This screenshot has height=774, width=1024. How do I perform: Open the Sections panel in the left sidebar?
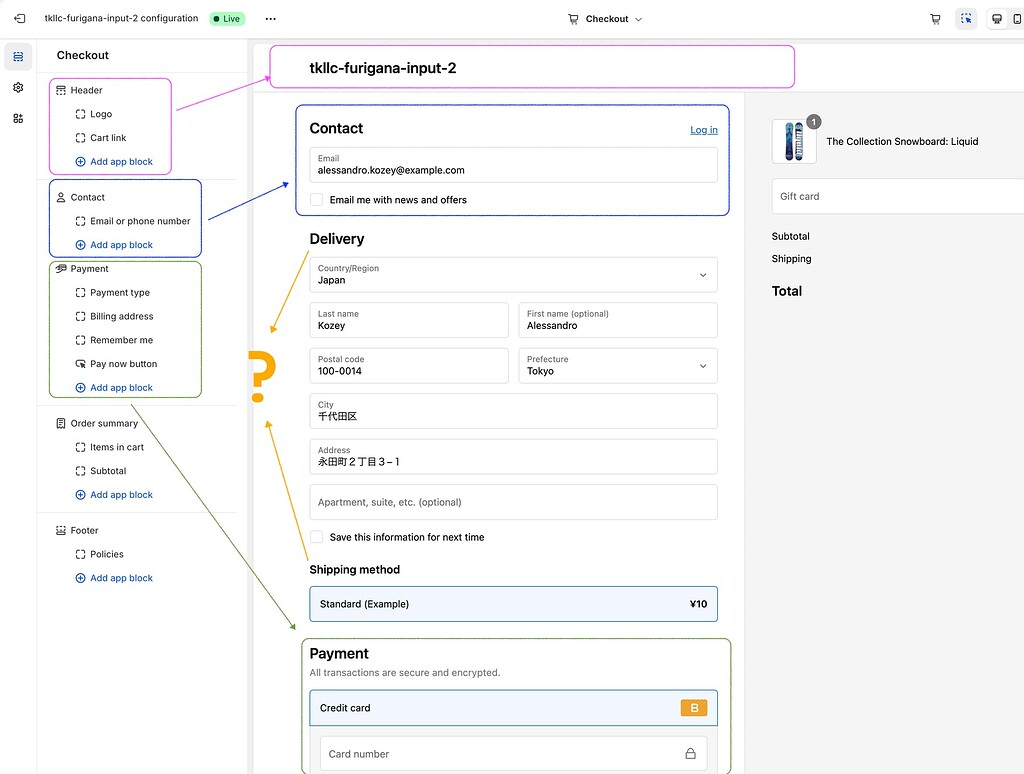click(18, 56)
